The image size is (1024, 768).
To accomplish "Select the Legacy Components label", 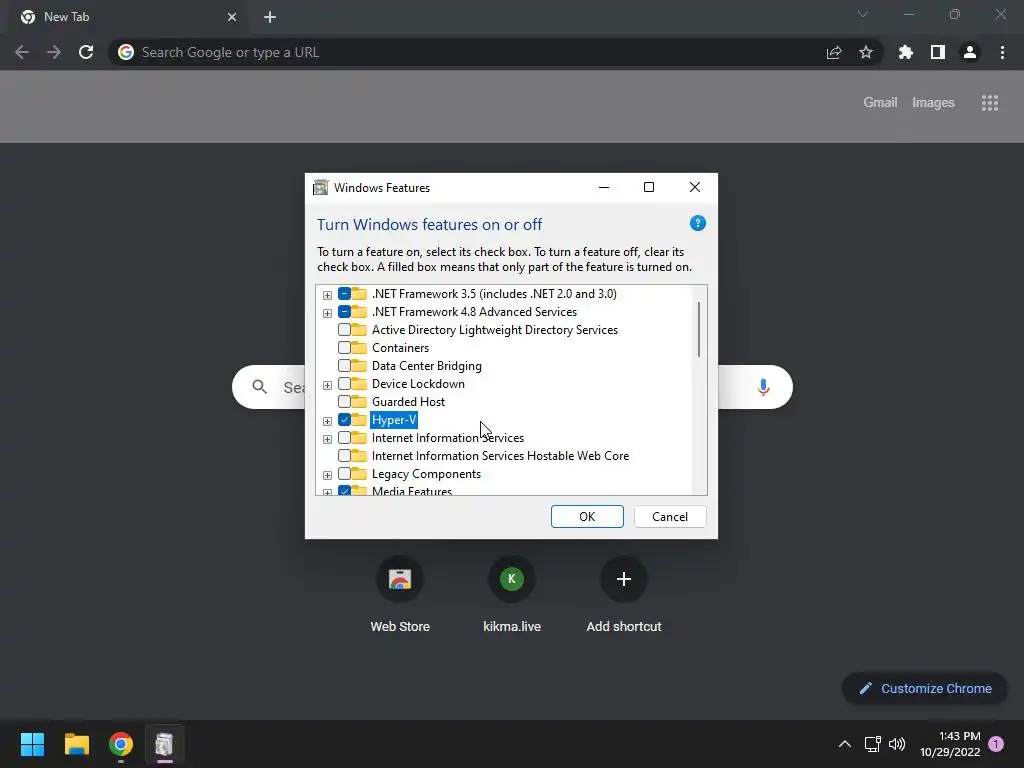I will point(426,473).
